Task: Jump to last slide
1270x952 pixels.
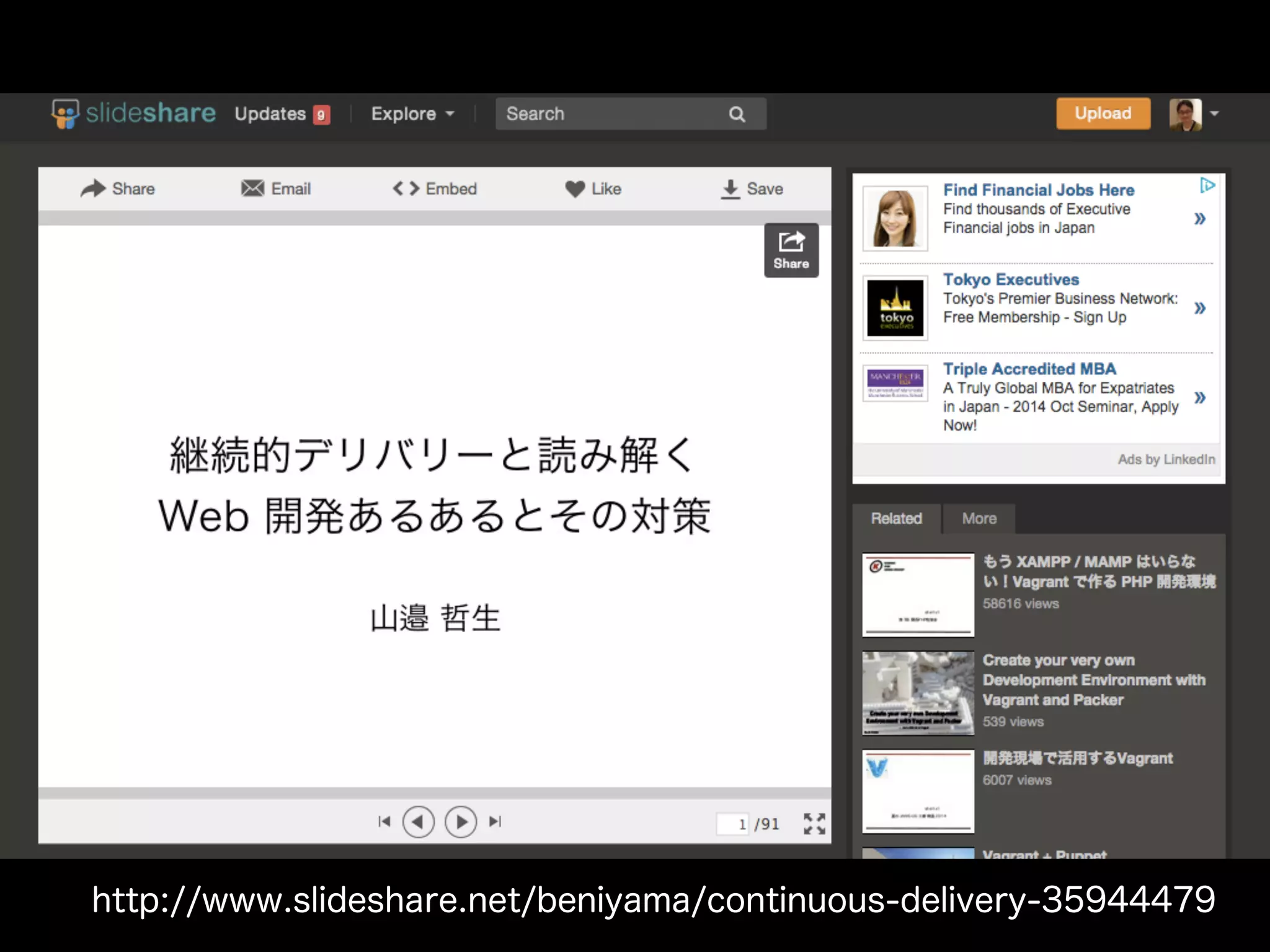Action: click(x=495, y=822)
